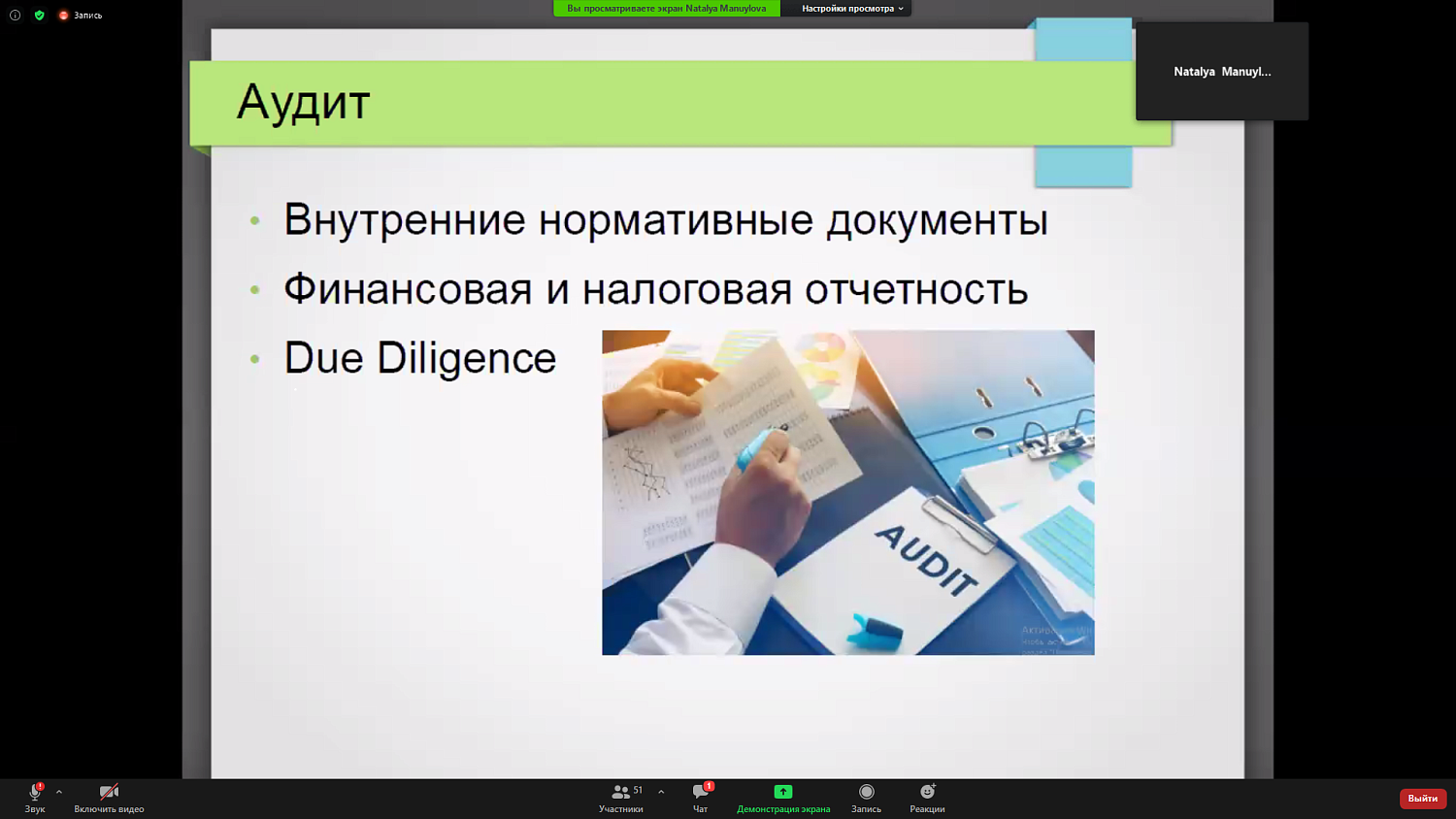Turn on camera with 'Включить видео'
1456x819 pixels.
point(109,798)
